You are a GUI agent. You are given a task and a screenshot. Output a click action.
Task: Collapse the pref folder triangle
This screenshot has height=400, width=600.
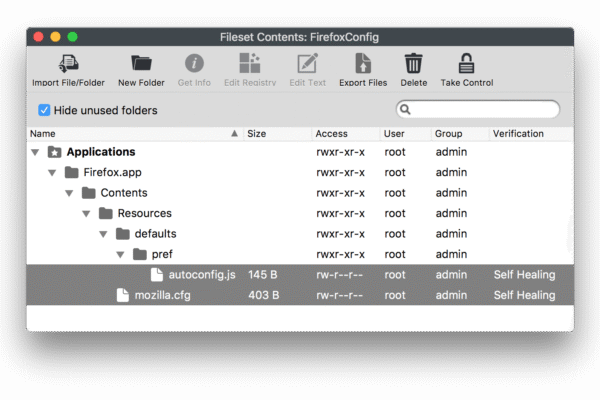[x=120, y=255]
